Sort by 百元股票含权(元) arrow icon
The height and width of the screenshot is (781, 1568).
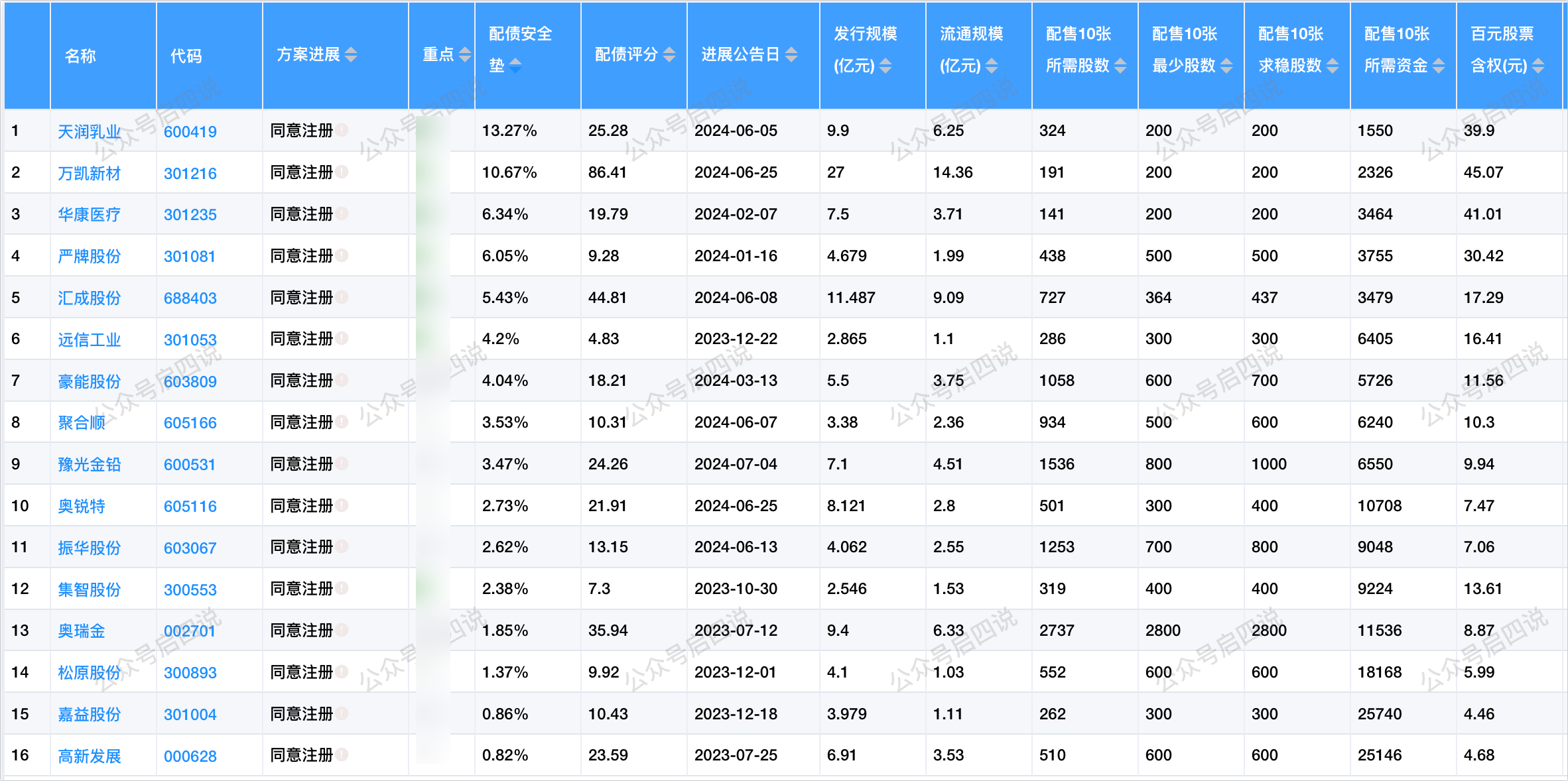[x=1538, y=66]
